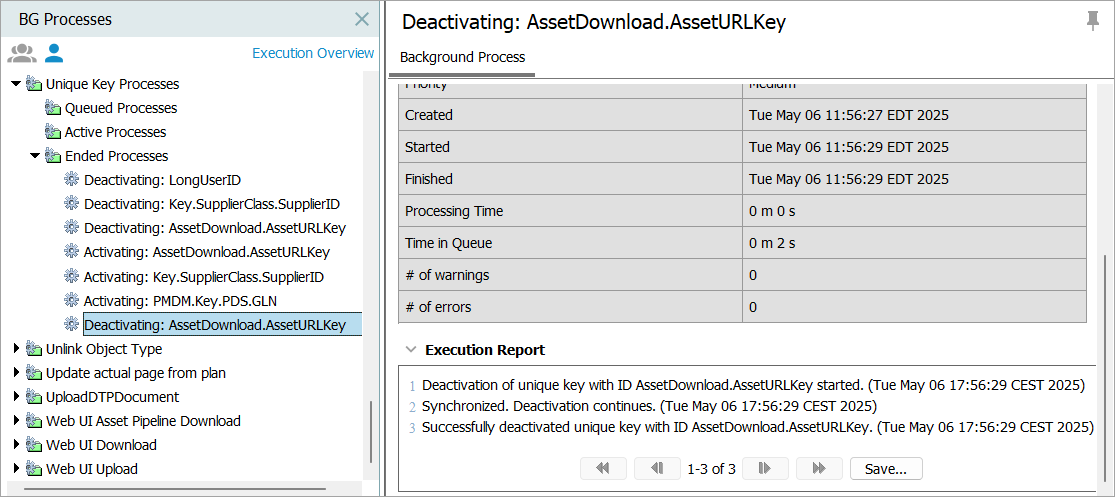Viewport: 1115px width, 497px height.
Task: Select Activating: PMDM.Key.PDS.GLN process
Action: [x=178, y=300]
